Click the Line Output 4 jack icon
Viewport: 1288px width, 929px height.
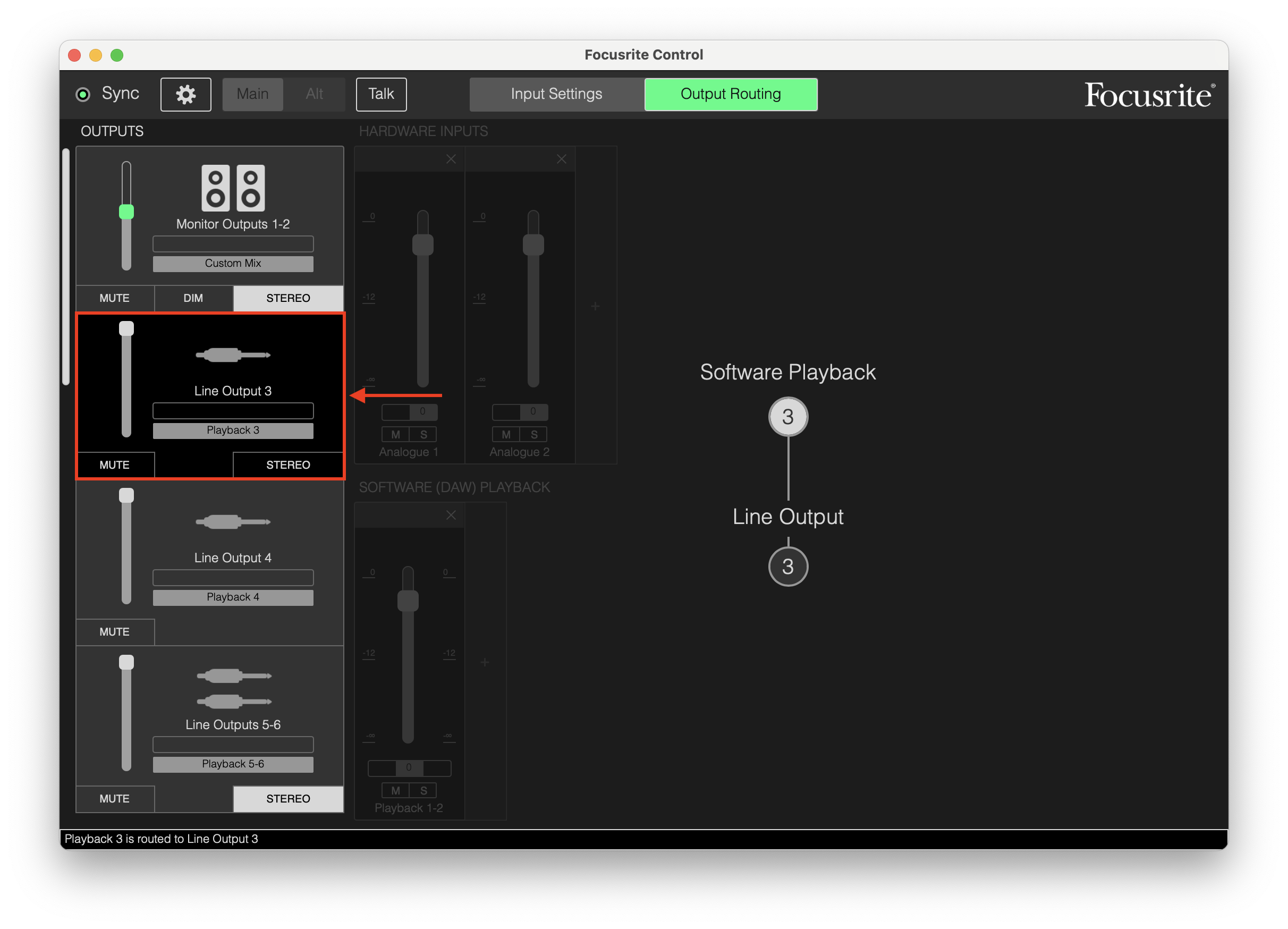coord(233,522)
